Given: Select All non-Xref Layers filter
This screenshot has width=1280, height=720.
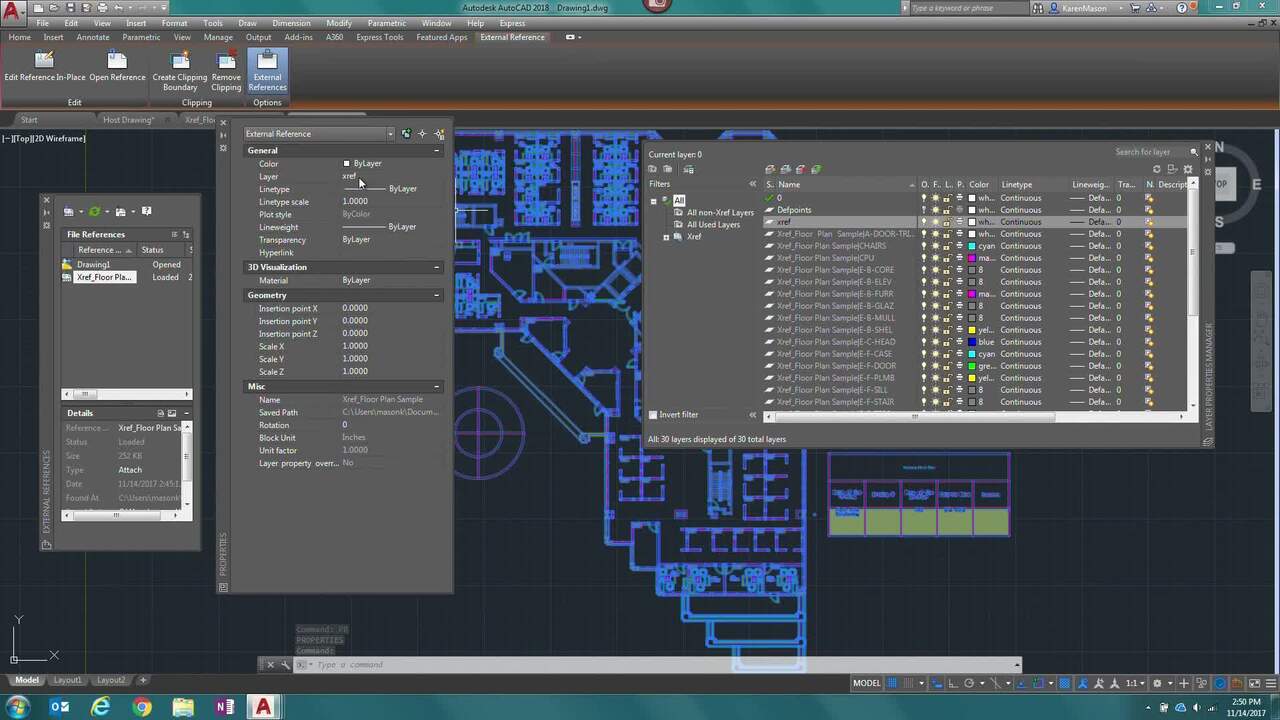Looking at the screenshot, I should (720, 213).
